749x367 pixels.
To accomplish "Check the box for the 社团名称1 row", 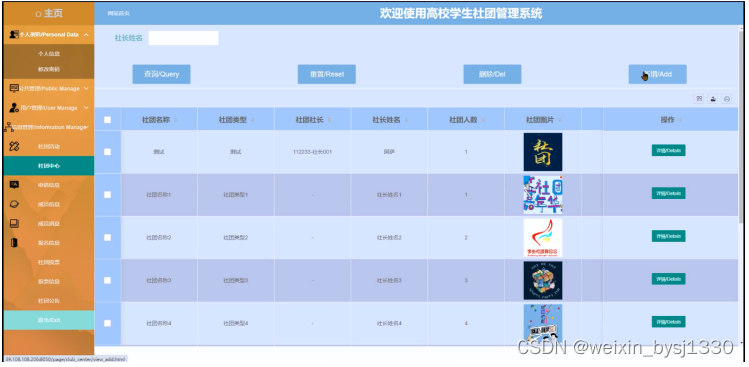I will [x=107, y=194].
